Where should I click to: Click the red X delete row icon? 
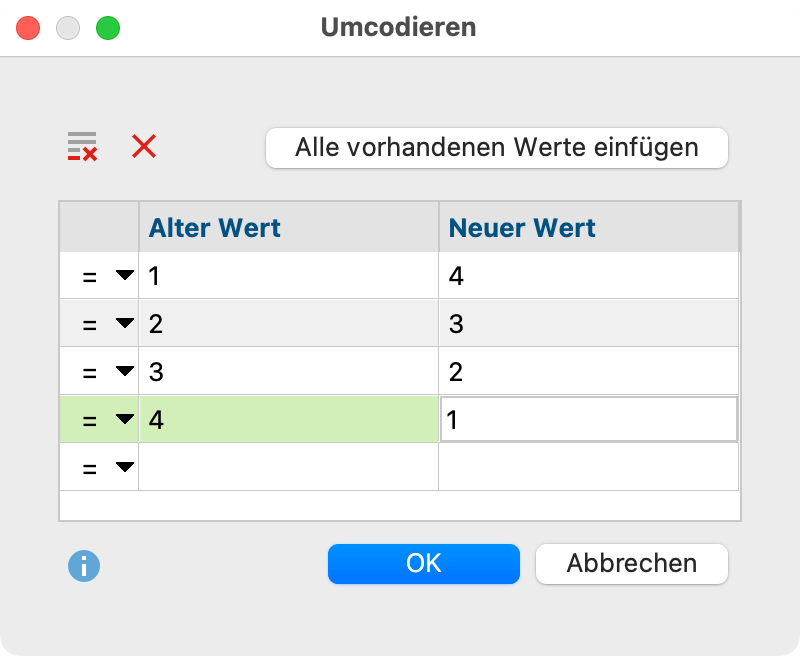click(x=144, y=147)
